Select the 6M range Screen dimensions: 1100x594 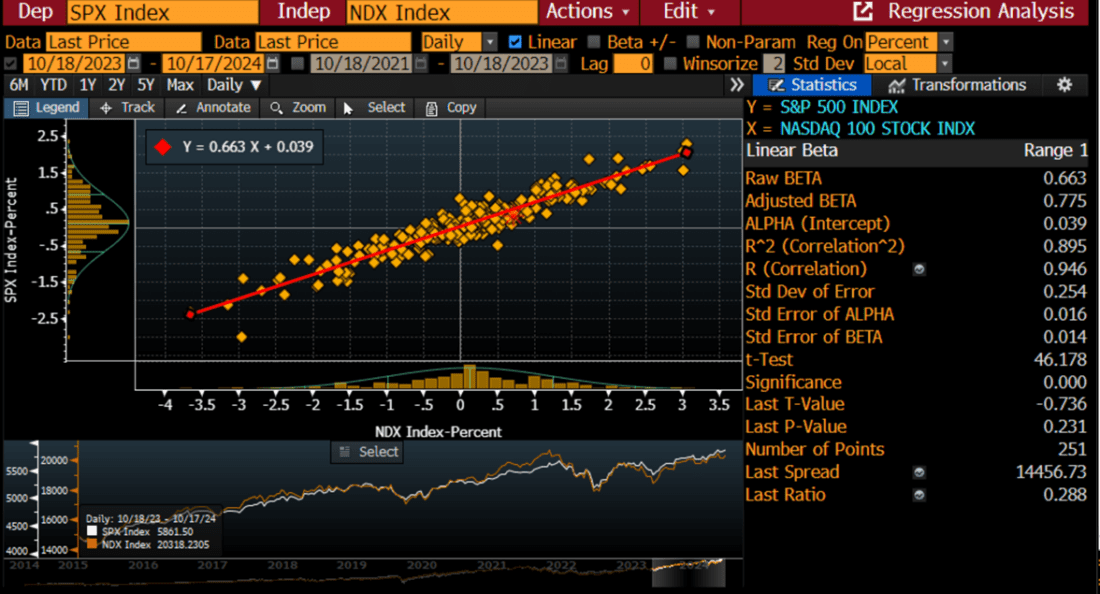pyautogui.click(x=19, y=86)
